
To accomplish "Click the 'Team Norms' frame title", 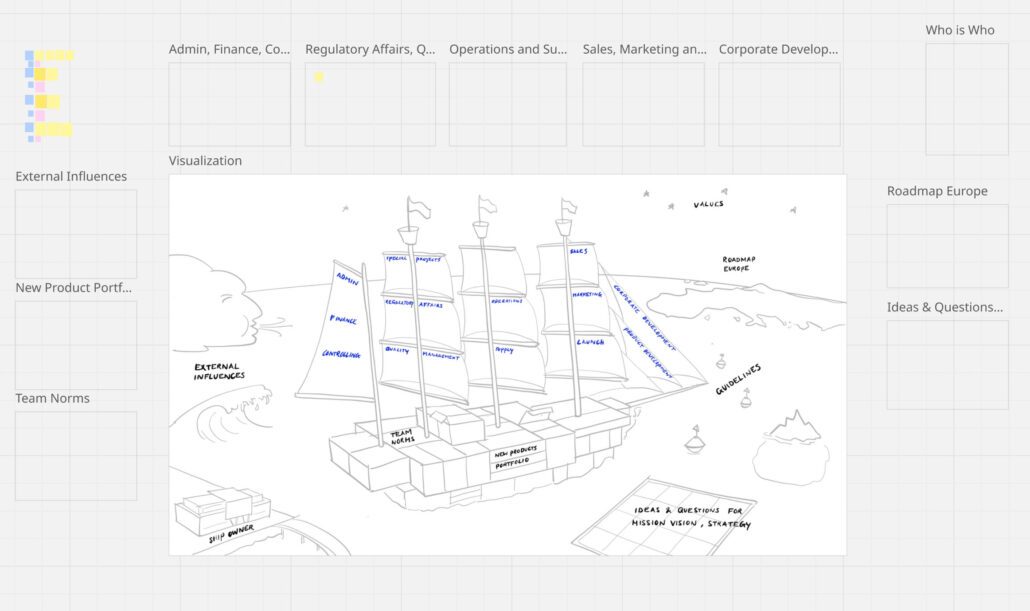I will tap(52, 398).
